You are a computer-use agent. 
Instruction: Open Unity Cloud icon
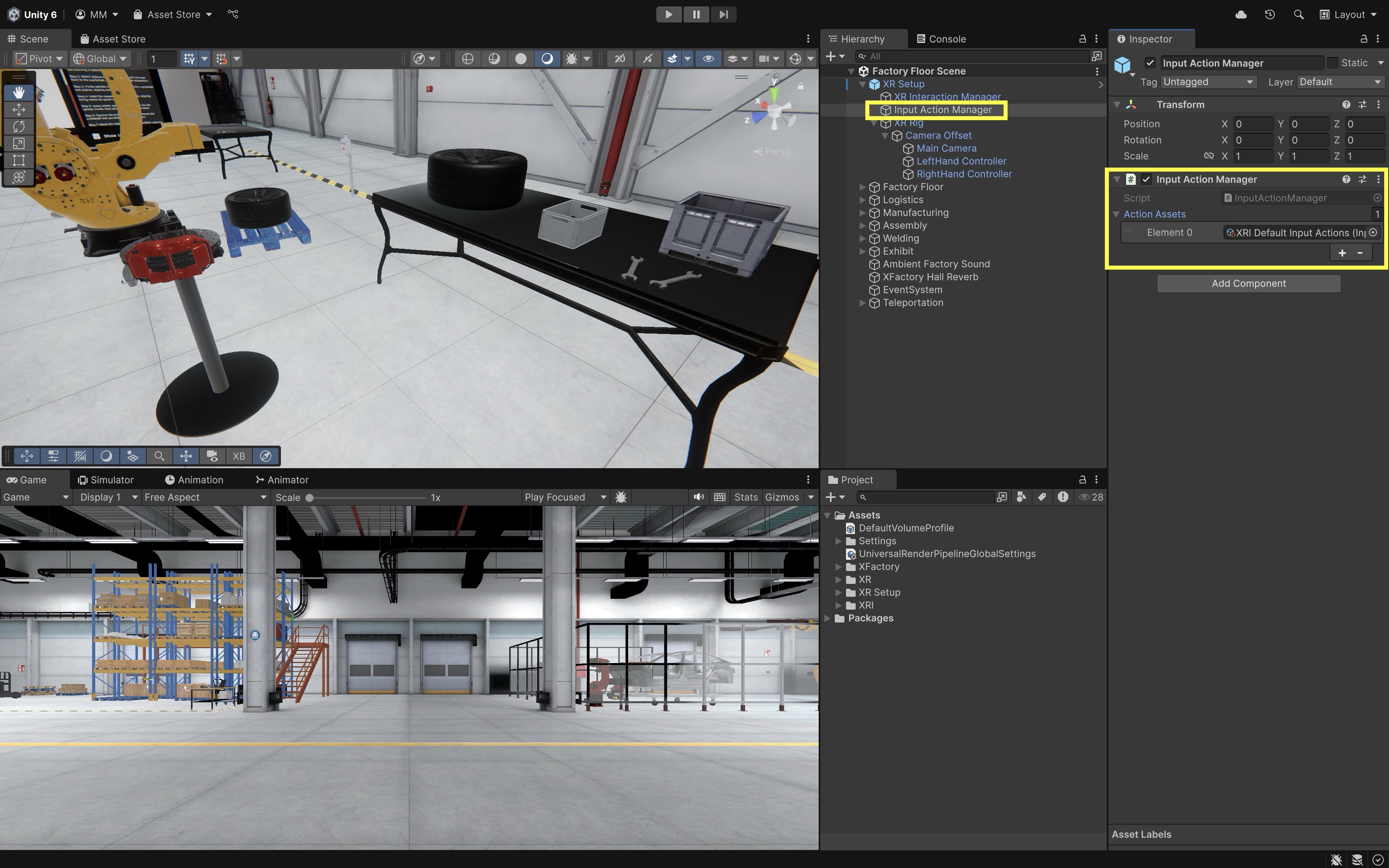click(1241, 14)
